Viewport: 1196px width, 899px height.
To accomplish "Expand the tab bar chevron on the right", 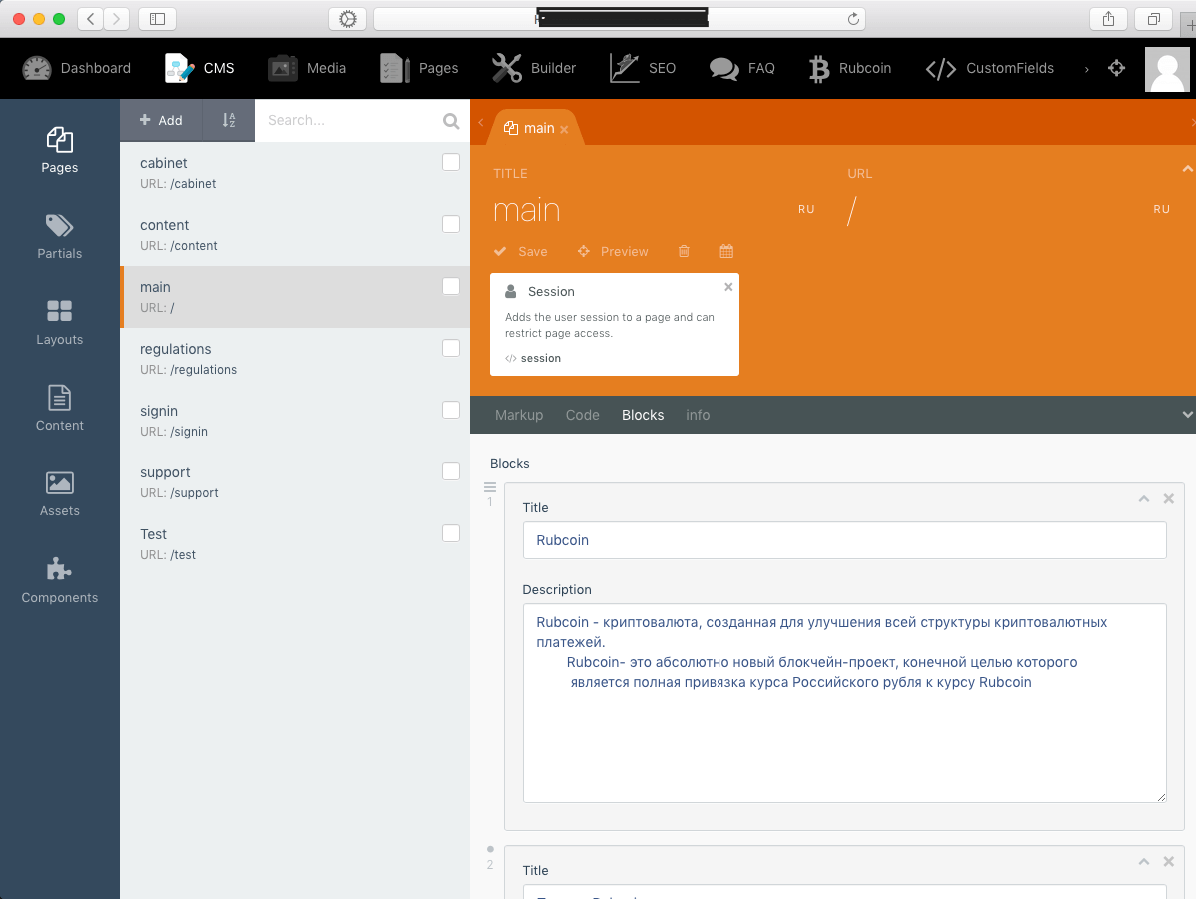I will [x=1187, y=415].
